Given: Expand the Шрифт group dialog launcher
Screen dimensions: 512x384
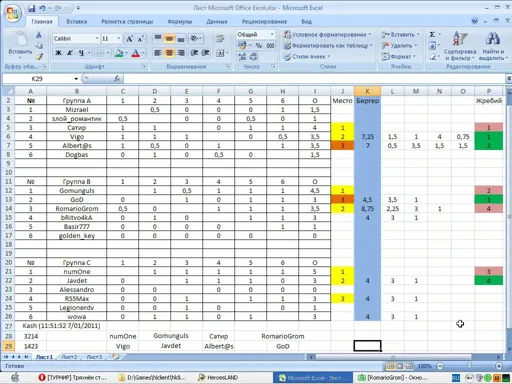Looking at the screenshot, I should click(x=144, y=66).
